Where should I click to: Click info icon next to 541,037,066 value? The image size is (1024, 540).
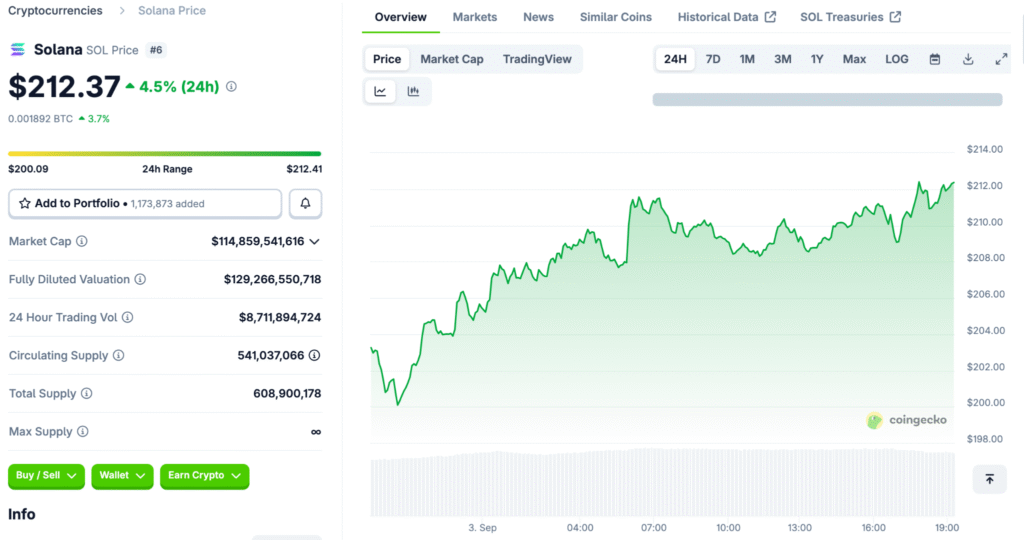point(315,355)
